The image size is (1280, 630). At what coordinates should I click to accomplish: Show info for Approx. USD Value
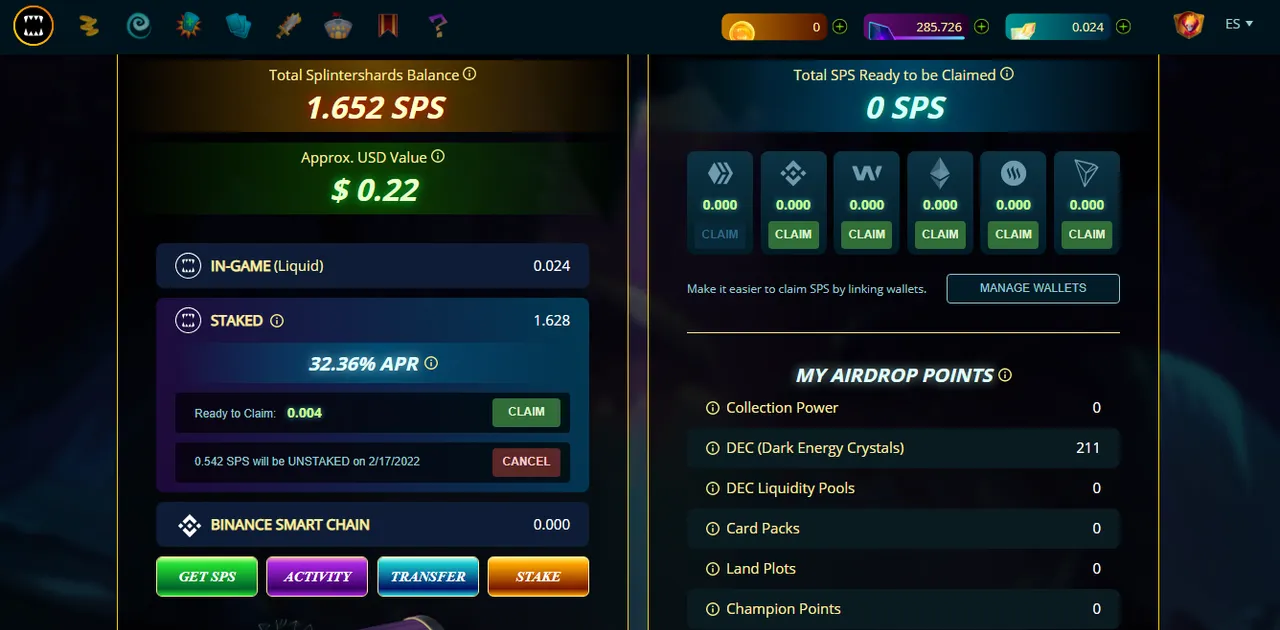pos(438,157)
